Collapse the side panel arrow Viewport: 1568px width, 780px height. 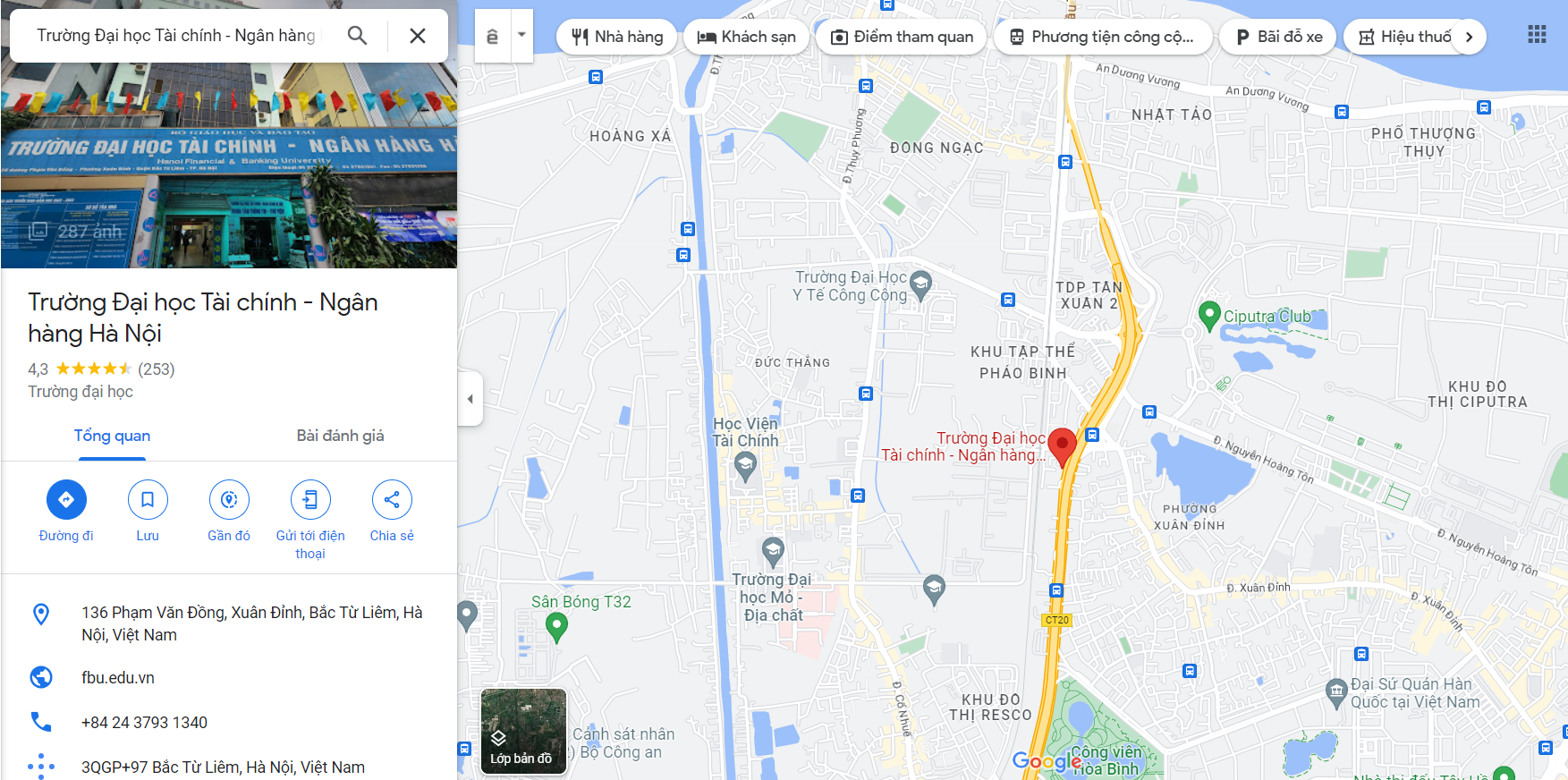point(470,399)
